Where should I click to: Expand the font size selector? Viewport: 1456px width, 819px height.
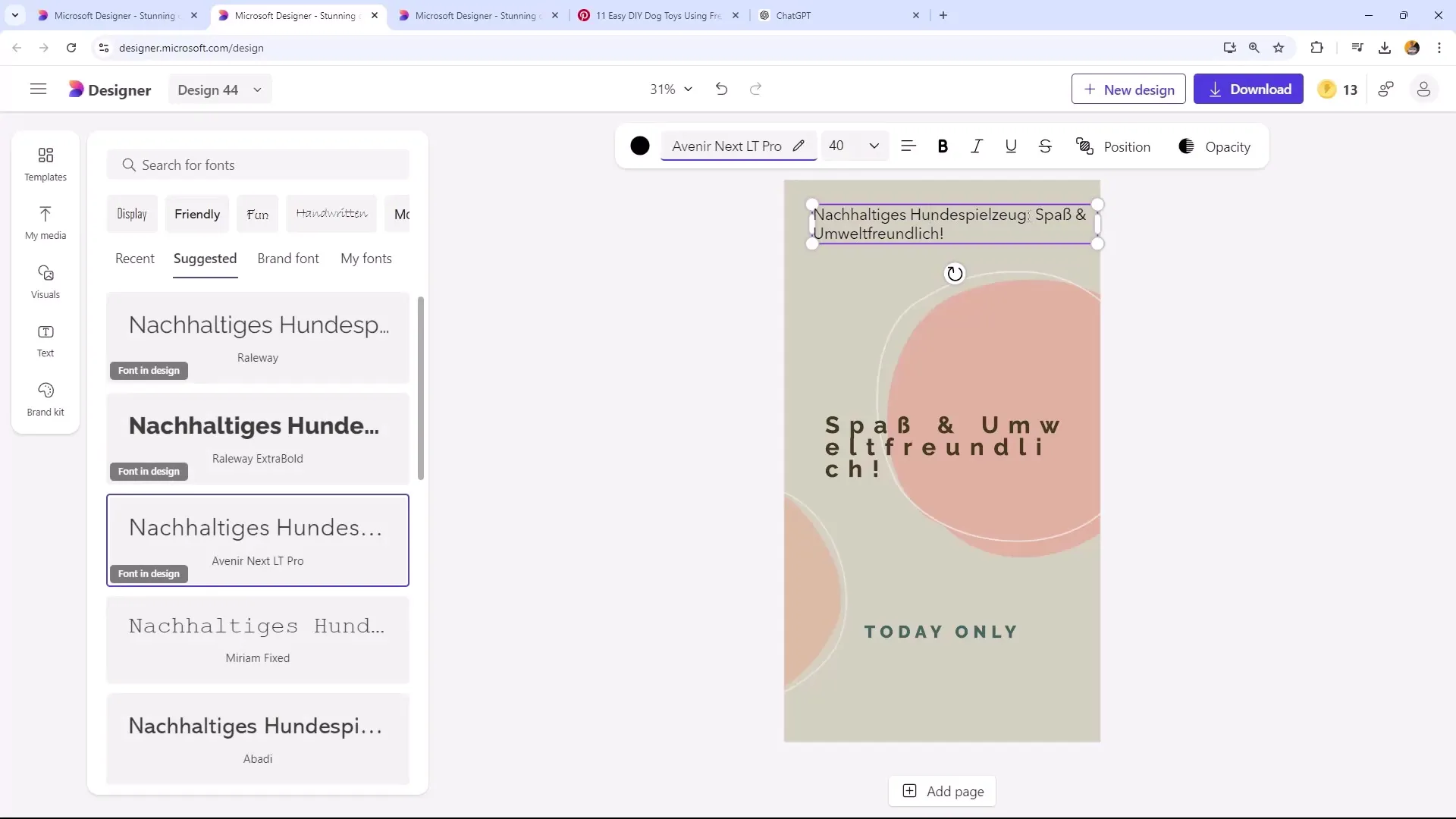pos(875,146)
